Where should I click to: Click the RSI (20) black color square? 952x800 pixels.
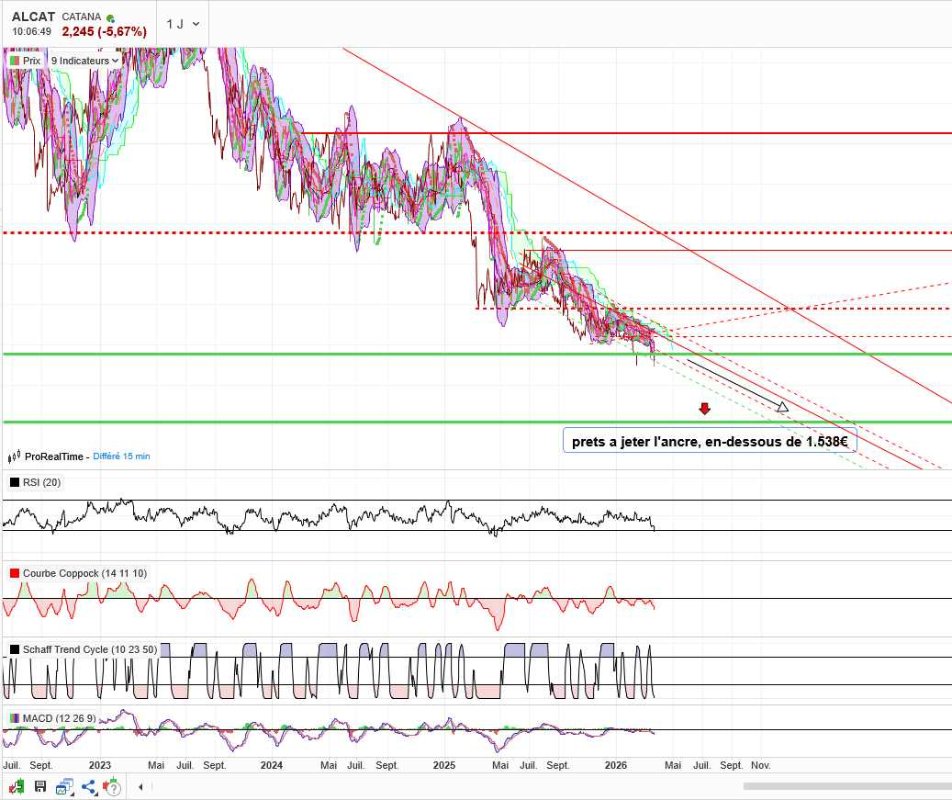tap(15, 483)
